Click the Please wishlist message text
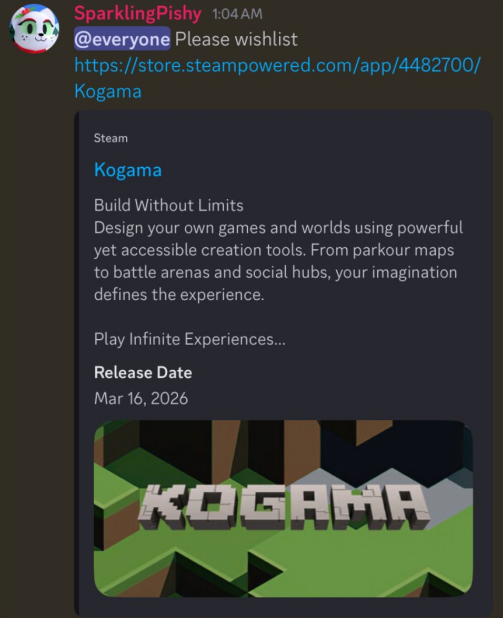Viewport: 503px width, 618px height. point(236,39)
